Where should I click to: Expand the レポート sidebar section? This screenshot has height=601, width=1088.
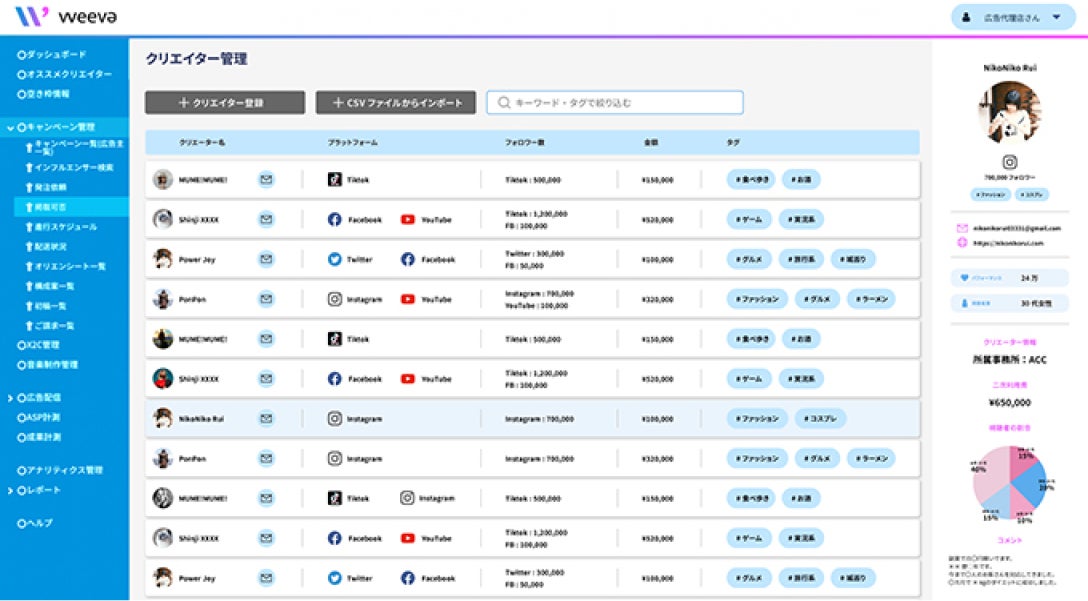(x=10, y=490)
